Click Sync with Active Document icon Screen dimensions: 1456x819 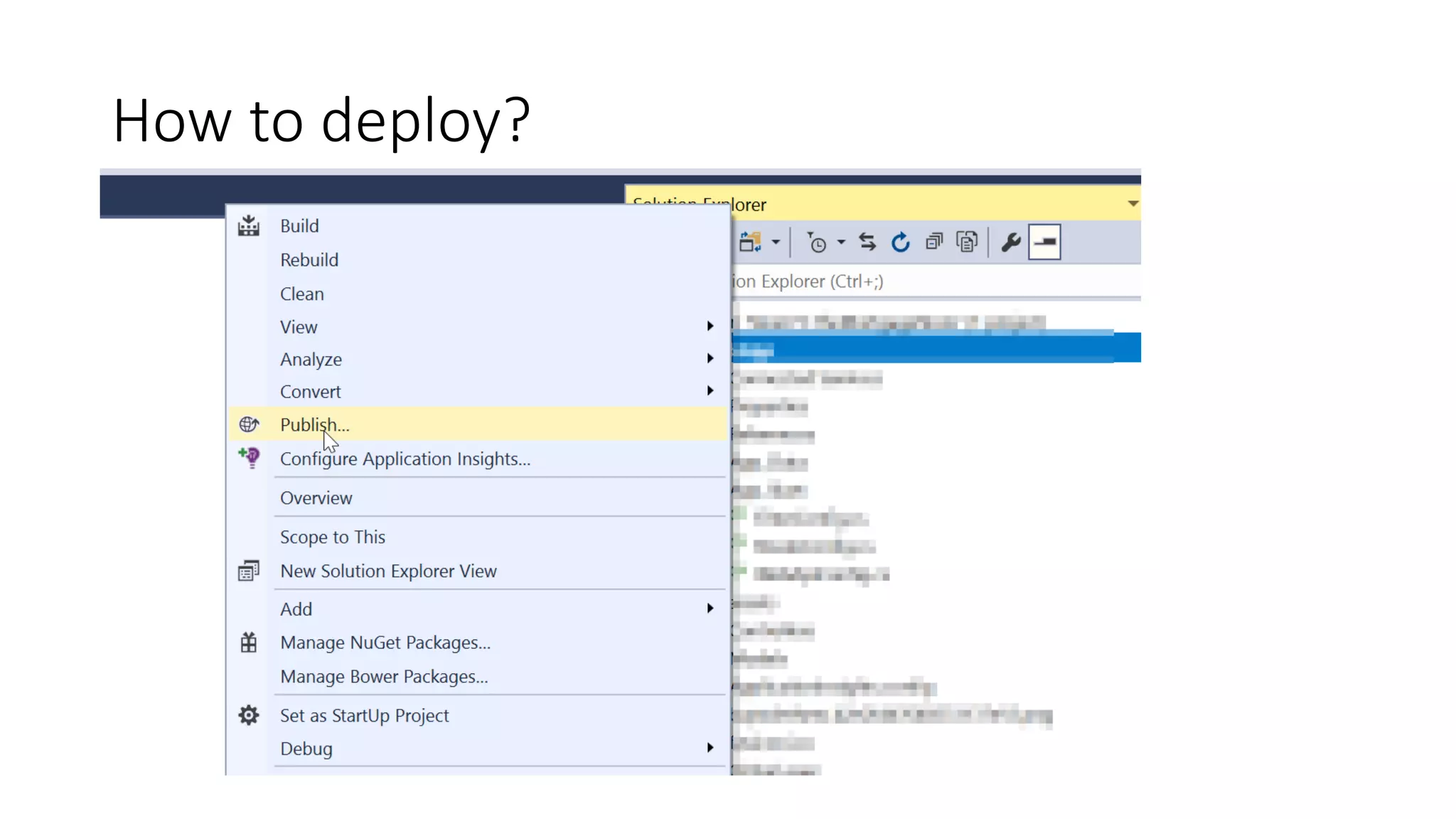[x=867, y=242]
